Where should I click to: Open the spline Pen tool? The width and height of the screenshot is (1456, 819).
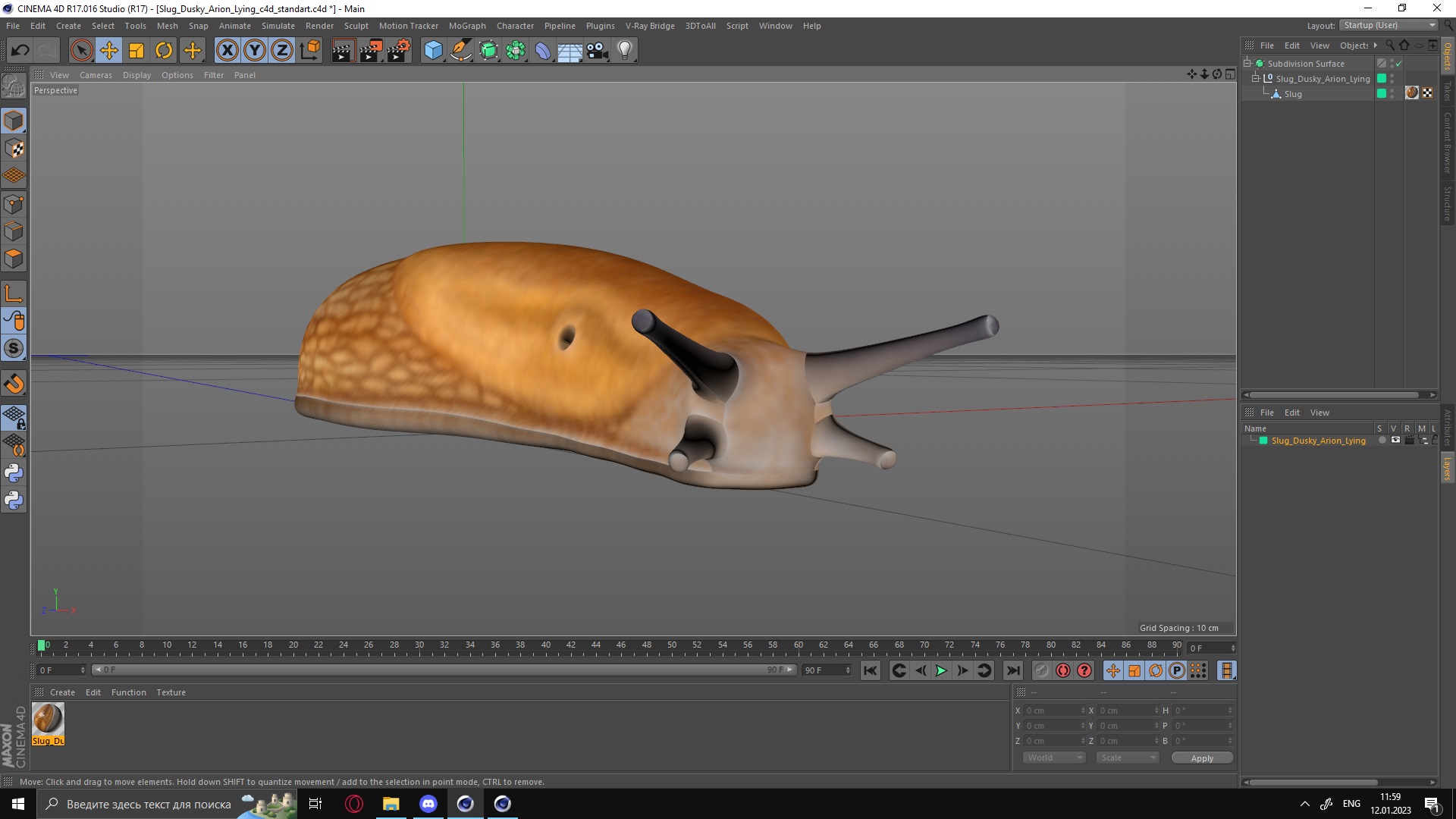tap(460, 50)
